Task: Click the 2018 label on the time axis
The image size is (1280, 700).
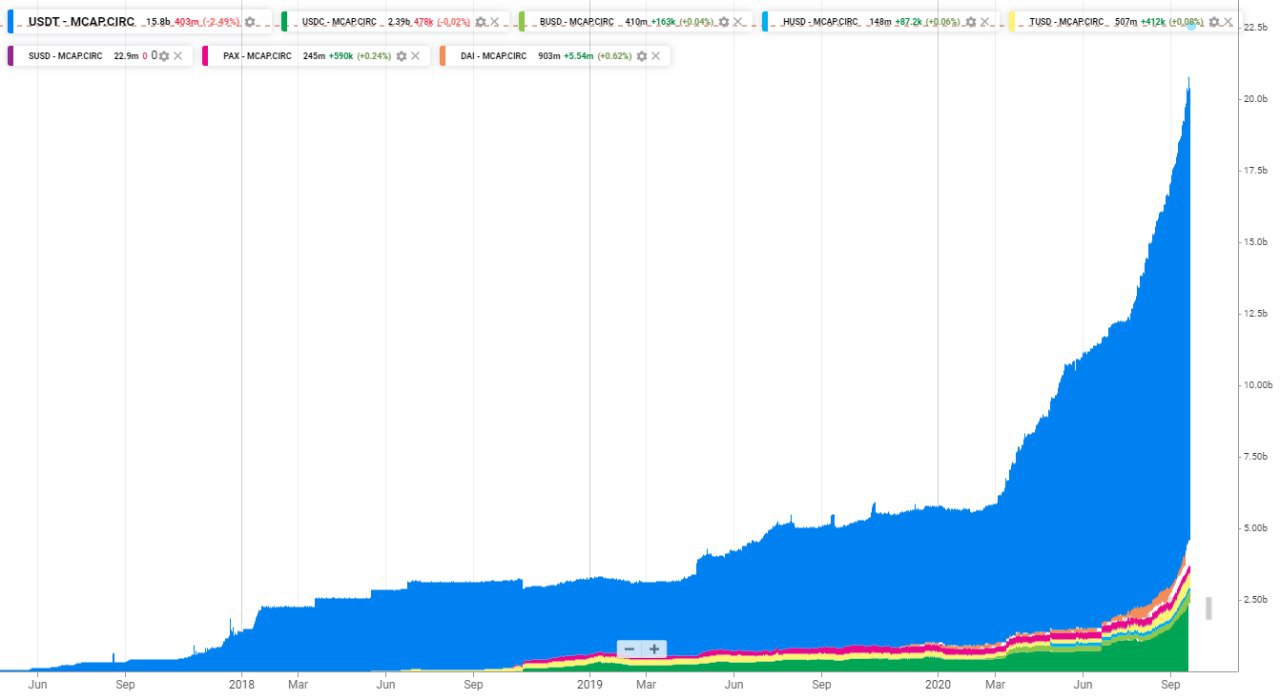Action: (242, 685)
